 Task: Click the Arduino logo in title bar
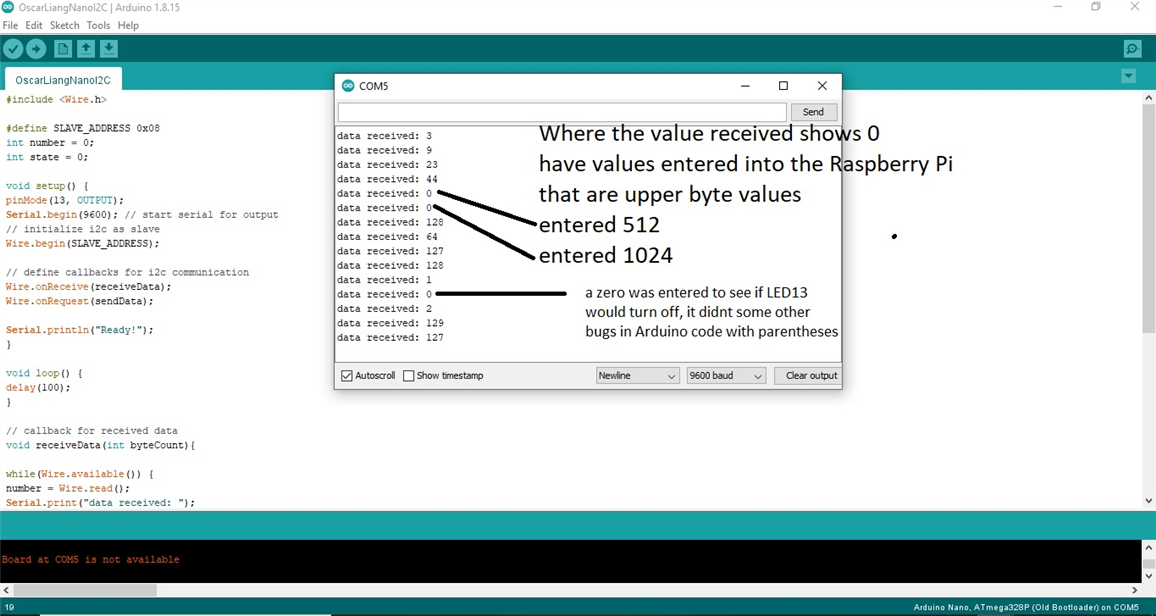8,7
